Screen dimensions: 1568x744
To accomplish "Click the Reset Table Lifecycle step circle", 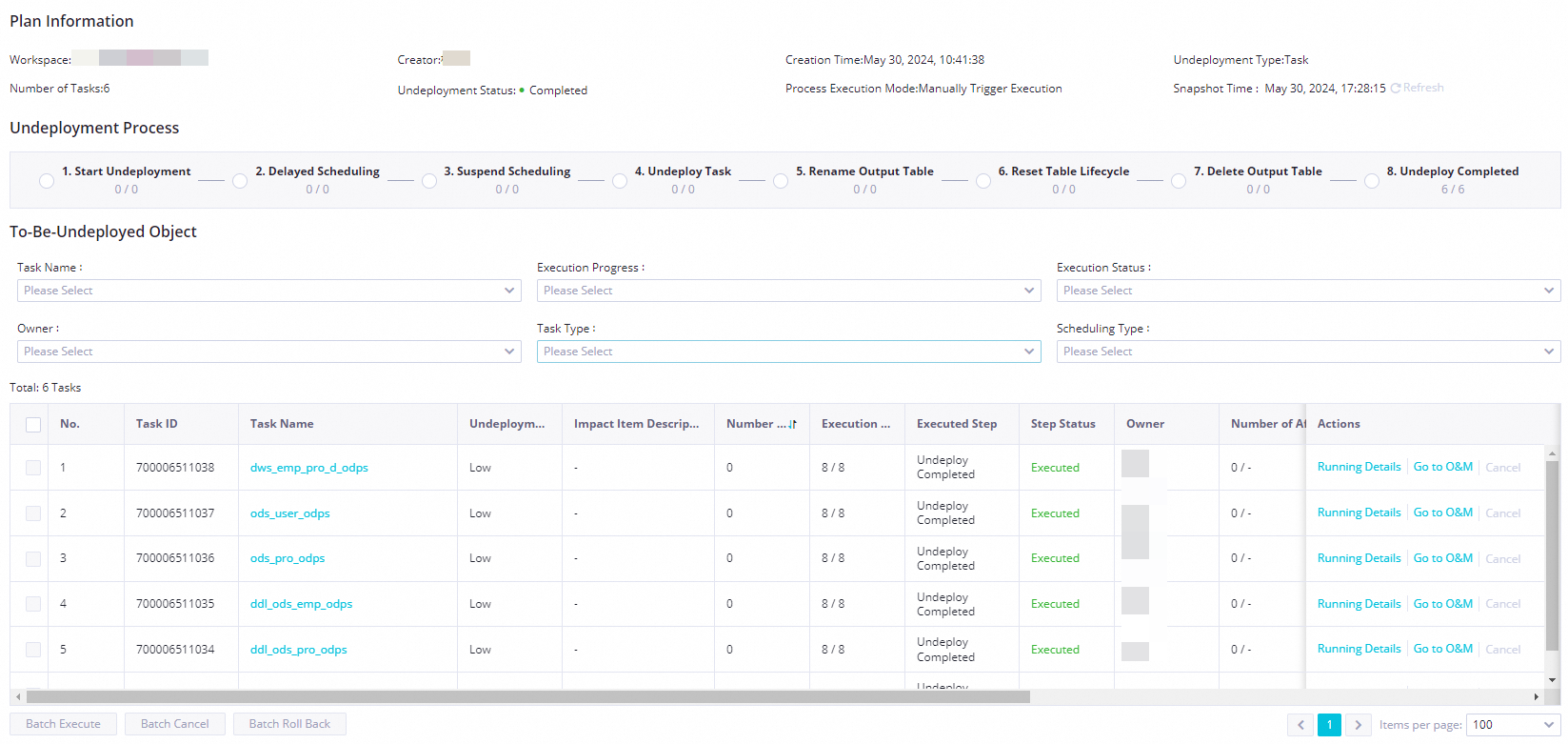I will [x=983, y=181].
